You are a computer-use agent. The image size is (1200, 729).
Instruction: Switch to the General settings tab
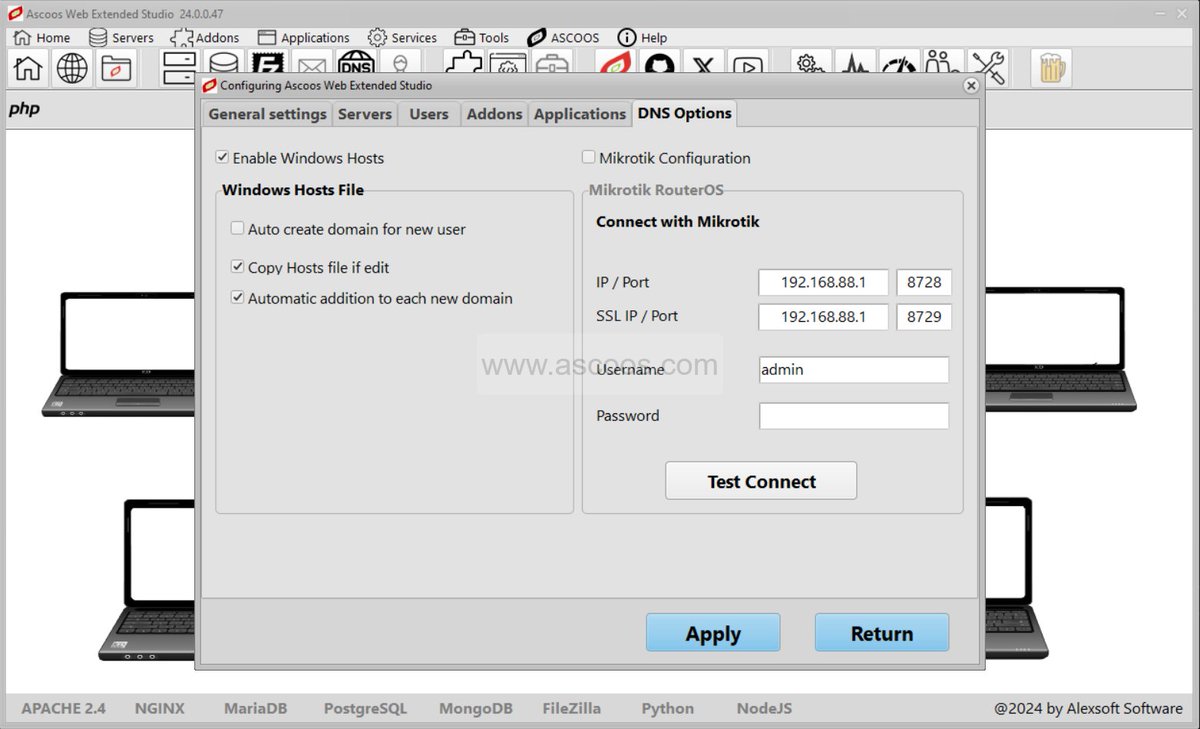(x=267, y=114)
